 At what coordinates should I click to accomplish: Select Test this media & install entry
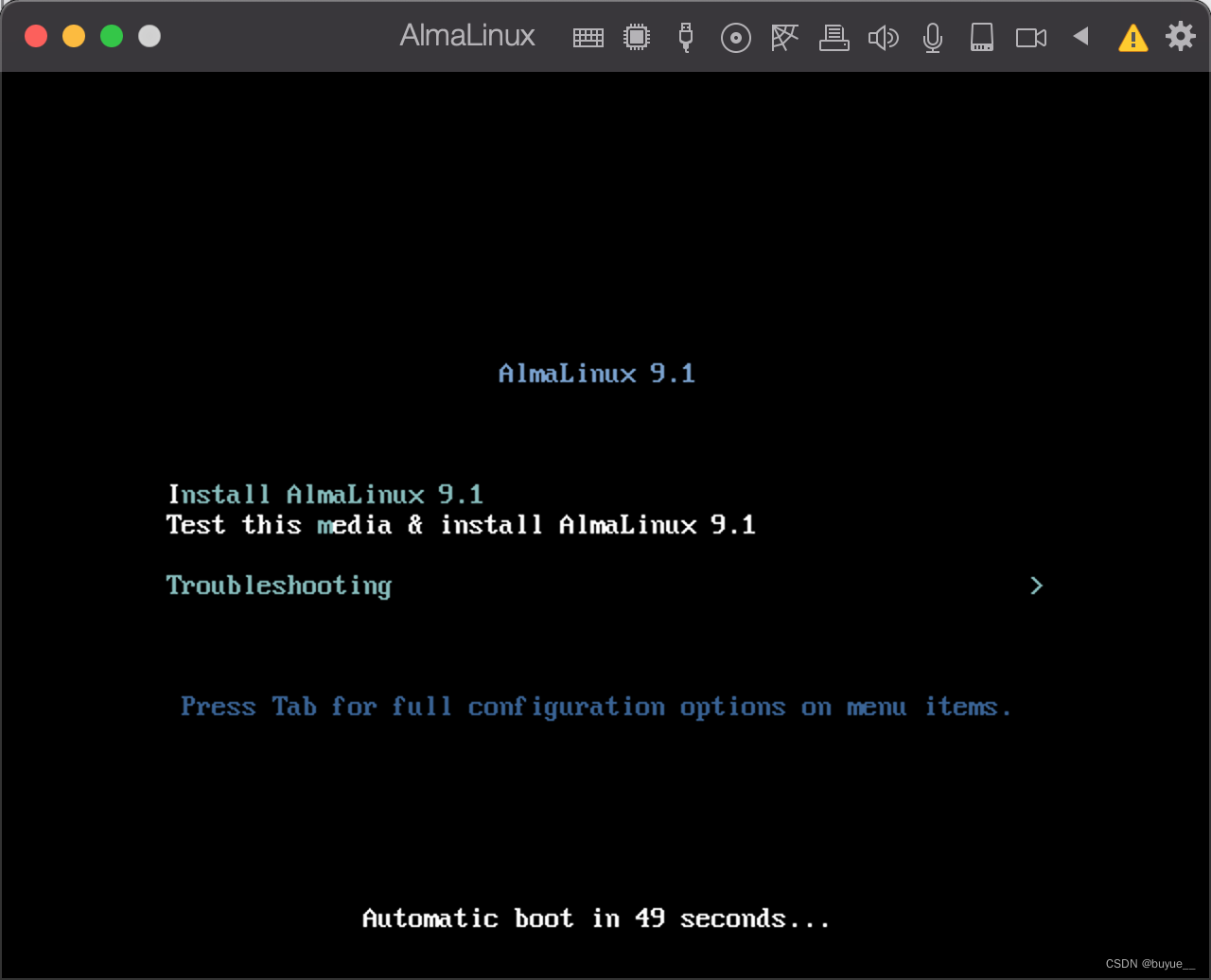(x=461, y=524)
